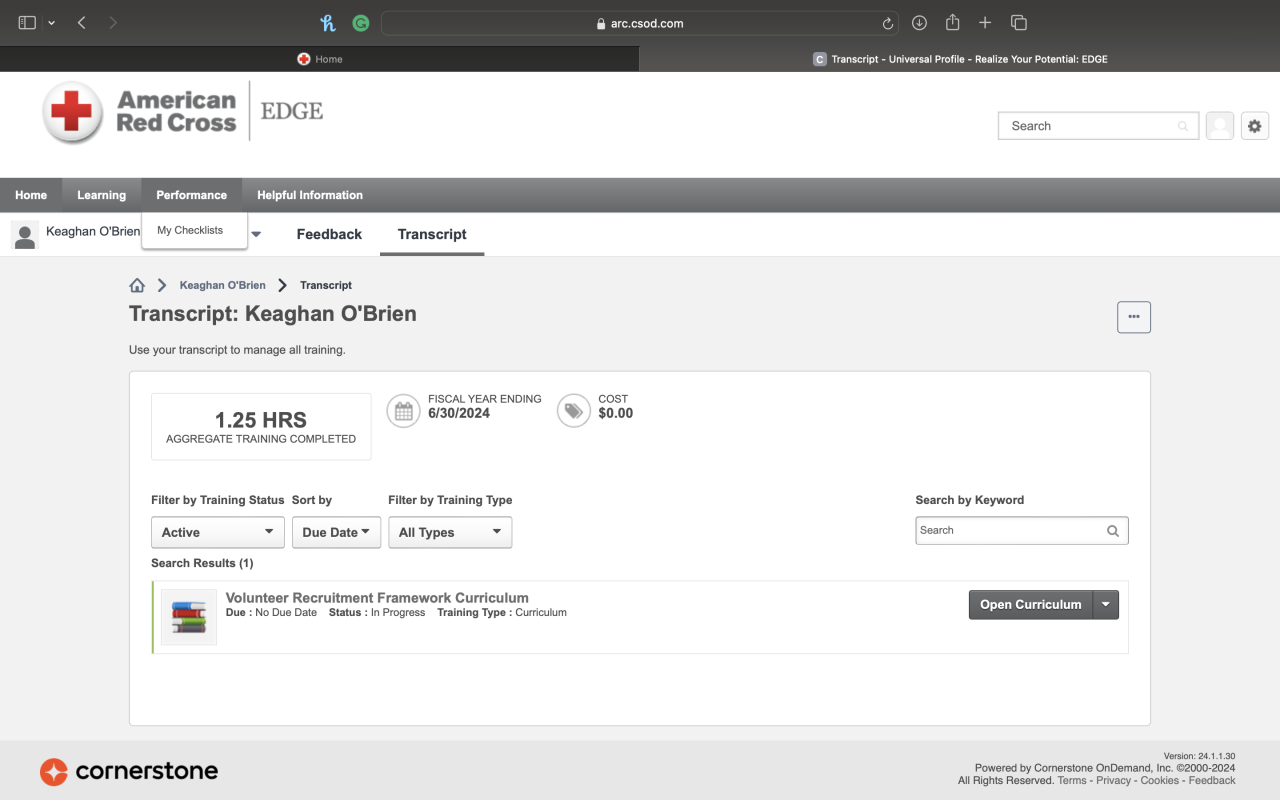The width and height of the screenshot is (1280, 800).
Task: Click the American Red Cross EDGE logo
Action: pos(182,112)
